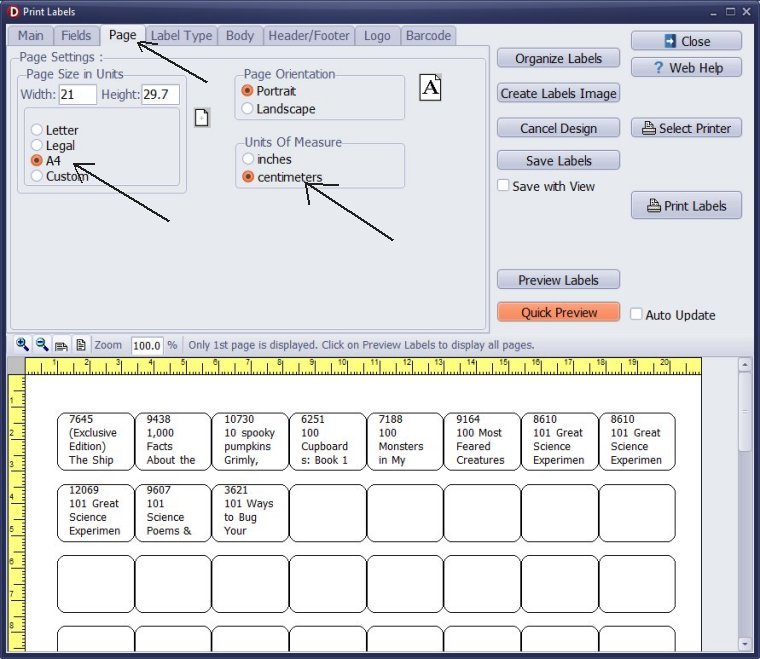This screenshot has height=659, width=760.
Task: Click the page Width input field
Action: click(78, 95)
